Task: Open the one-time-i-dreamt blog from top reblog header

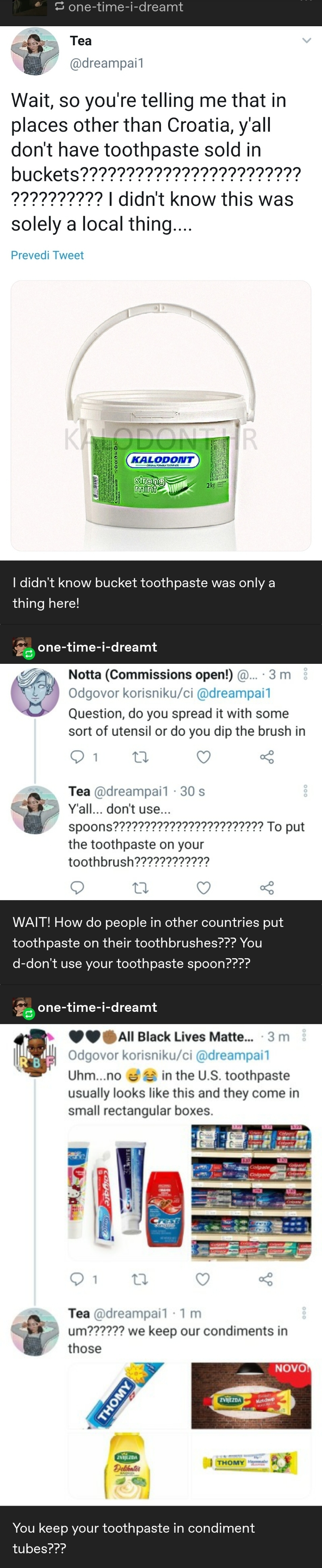Action: tap(125, 7)
